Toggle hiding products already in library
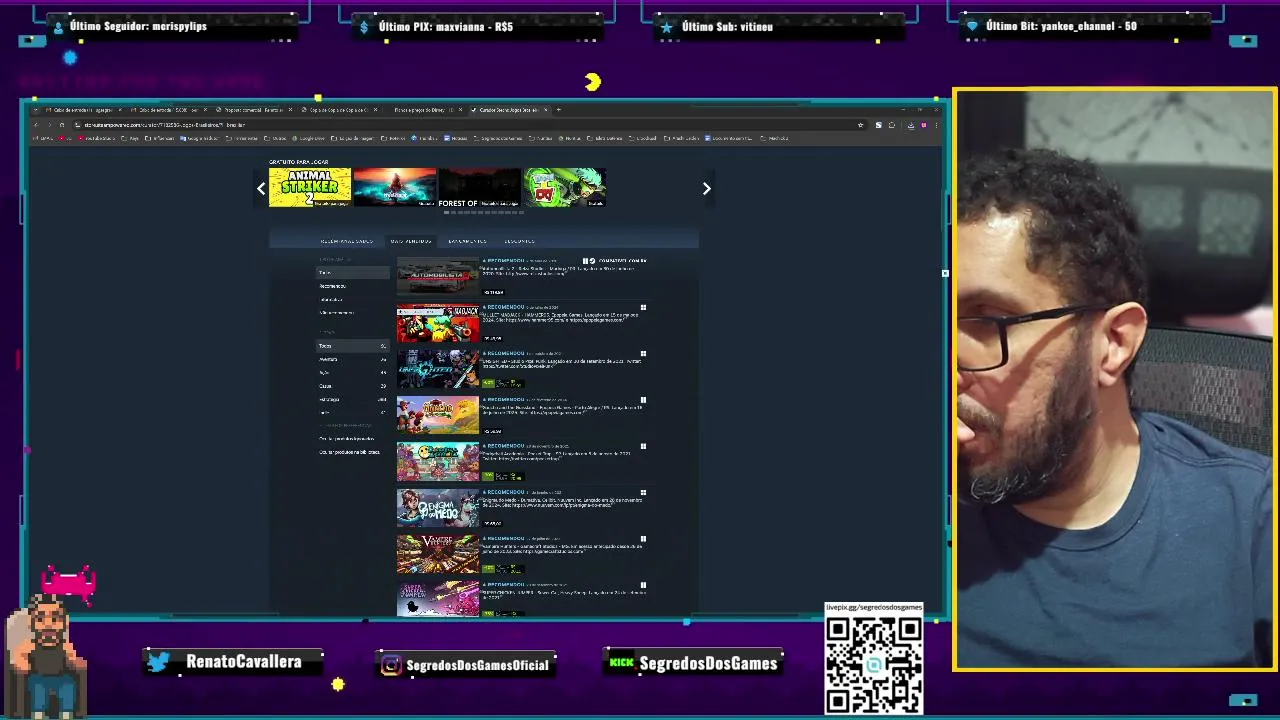Viewport: 1280px width, 720px height. pos(349,452)
